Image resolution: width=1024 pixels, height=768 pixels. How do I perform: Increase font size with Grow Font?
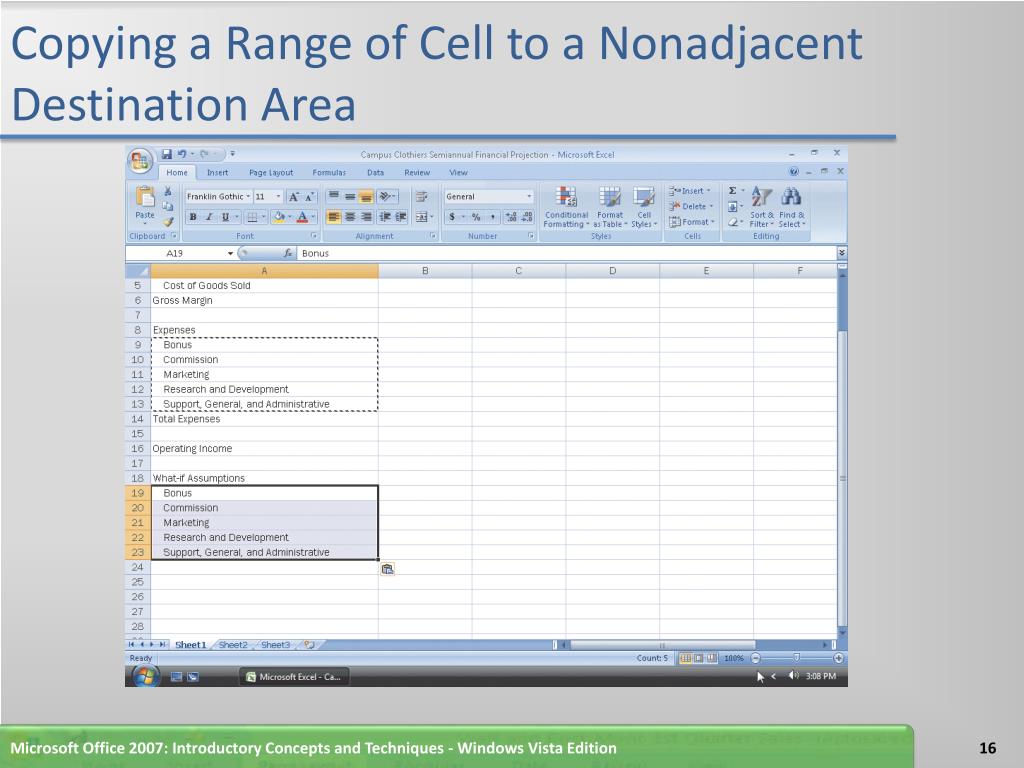coord(294,197)
